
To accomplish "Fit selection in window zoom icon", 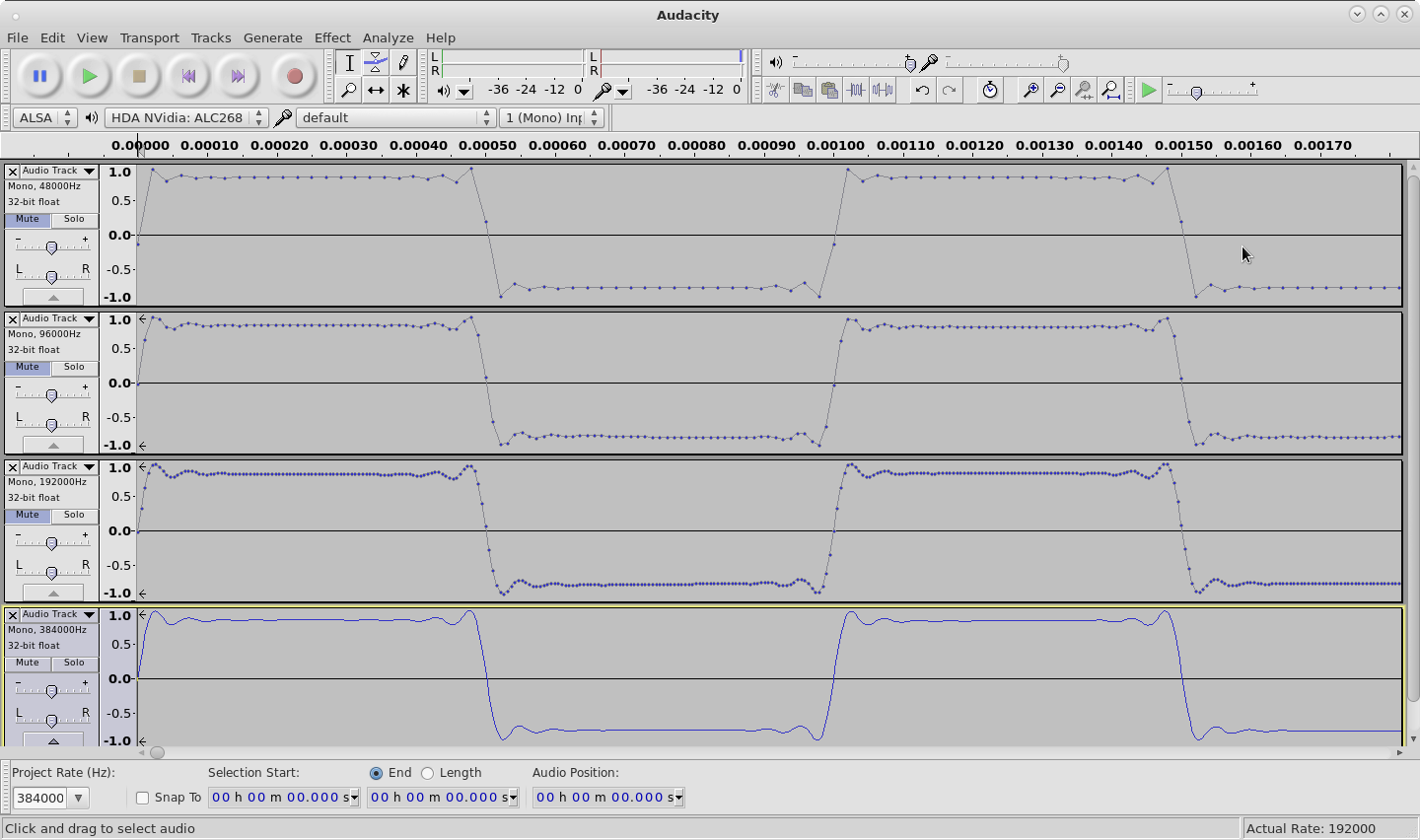I will click(1084, 90).
